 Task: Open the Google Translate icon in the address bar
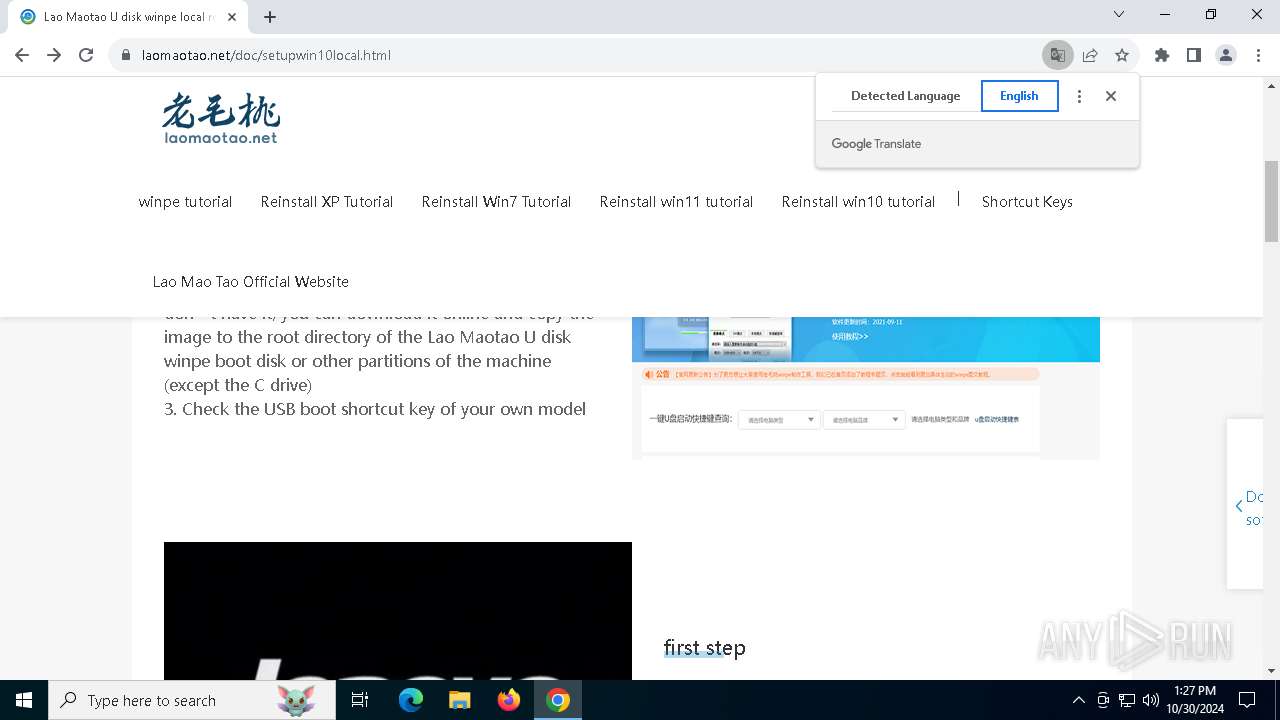pyautogui.click(x=1057, y=55)
